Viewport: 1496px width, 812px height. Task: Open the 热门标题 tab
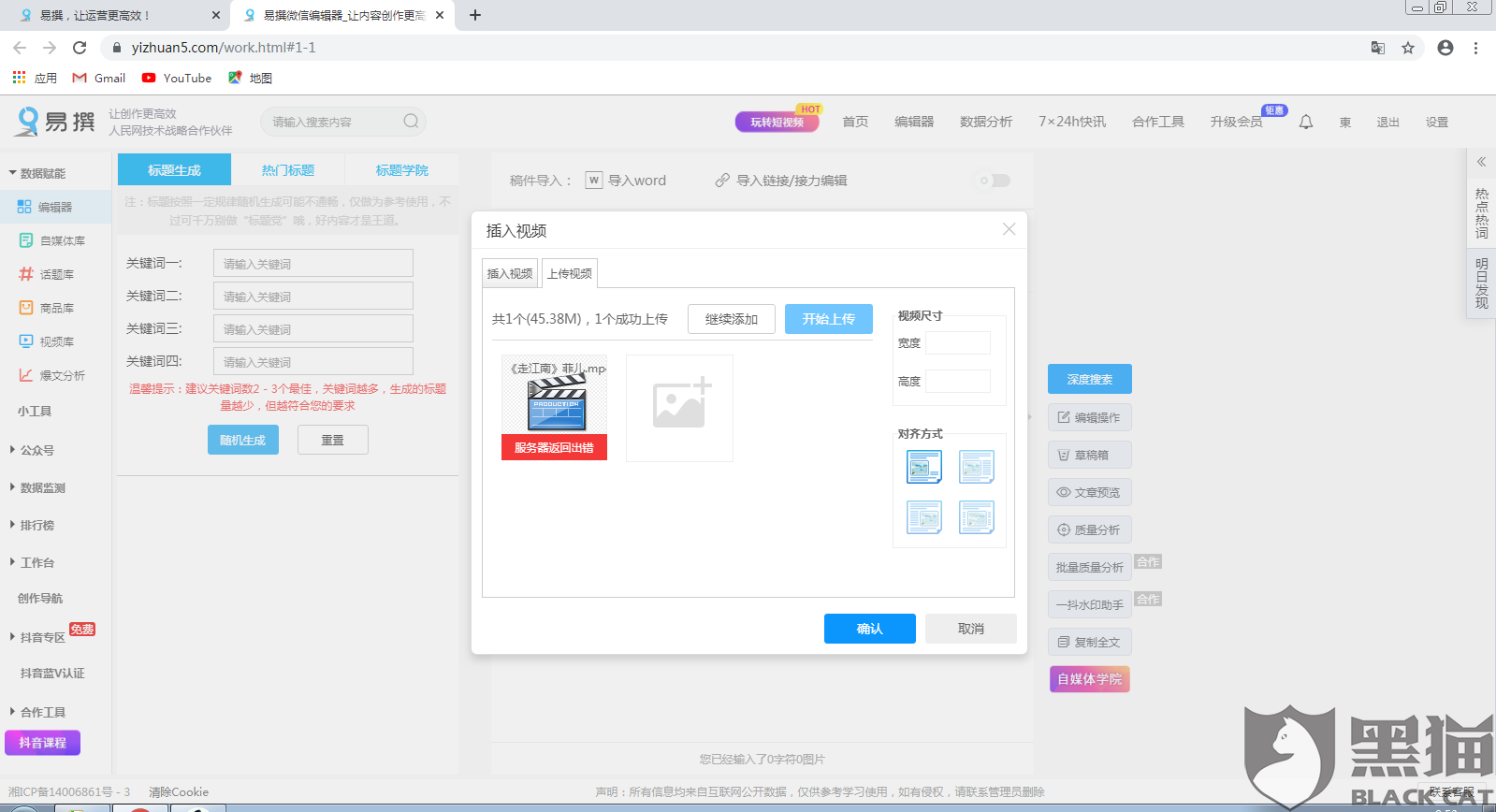coord(288,169)
